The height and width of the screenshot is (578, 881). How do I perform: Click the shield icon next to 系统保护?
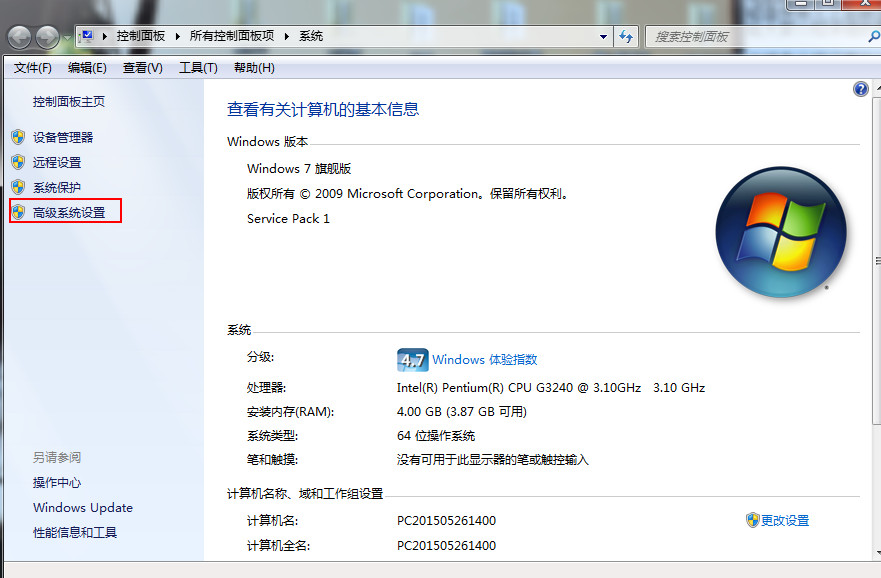point(18,187)
